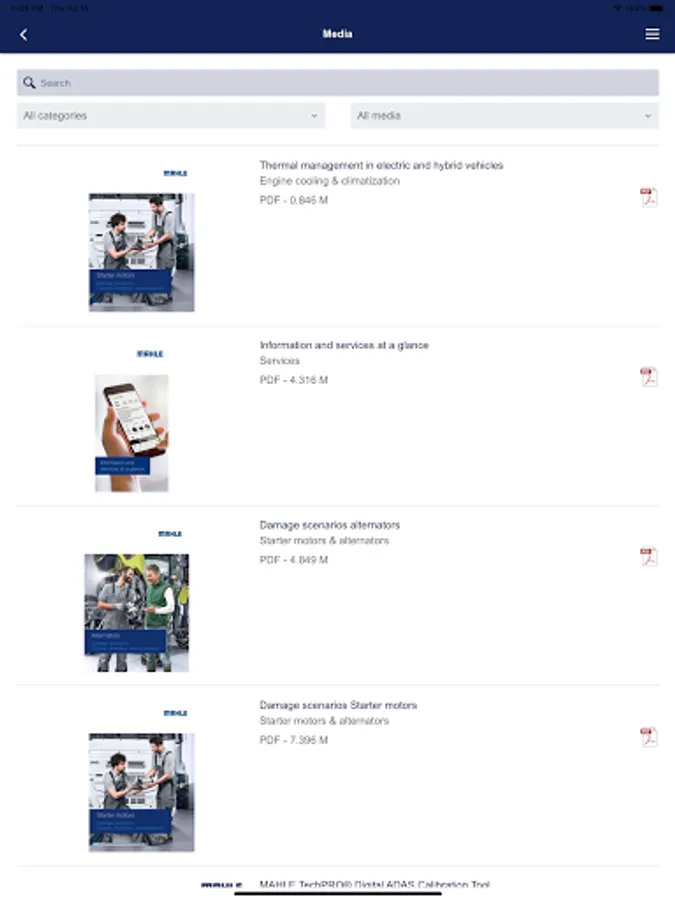The width and height of the screenshot is (675, 900).
Task: Open the hamburger menu
Action: 652,34
